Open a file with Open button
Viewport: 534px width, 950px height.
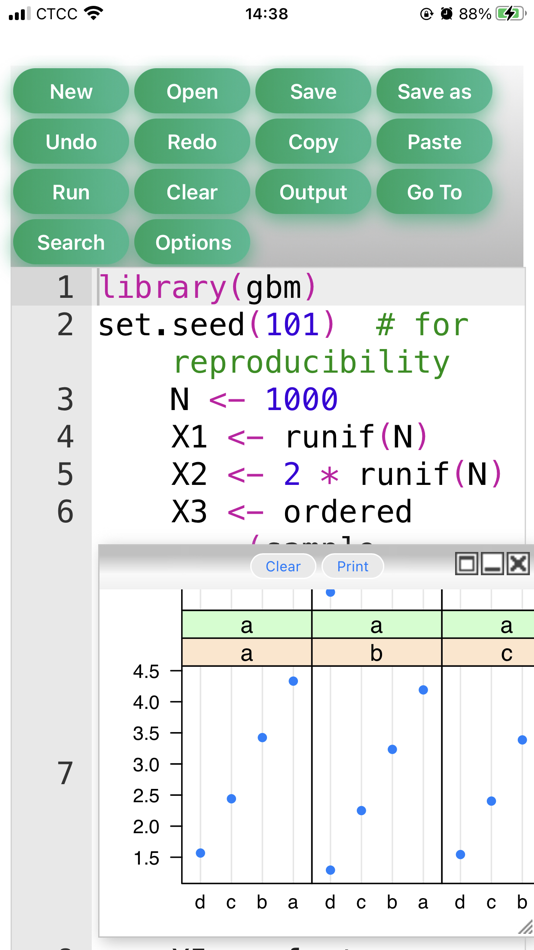point(192,91)
